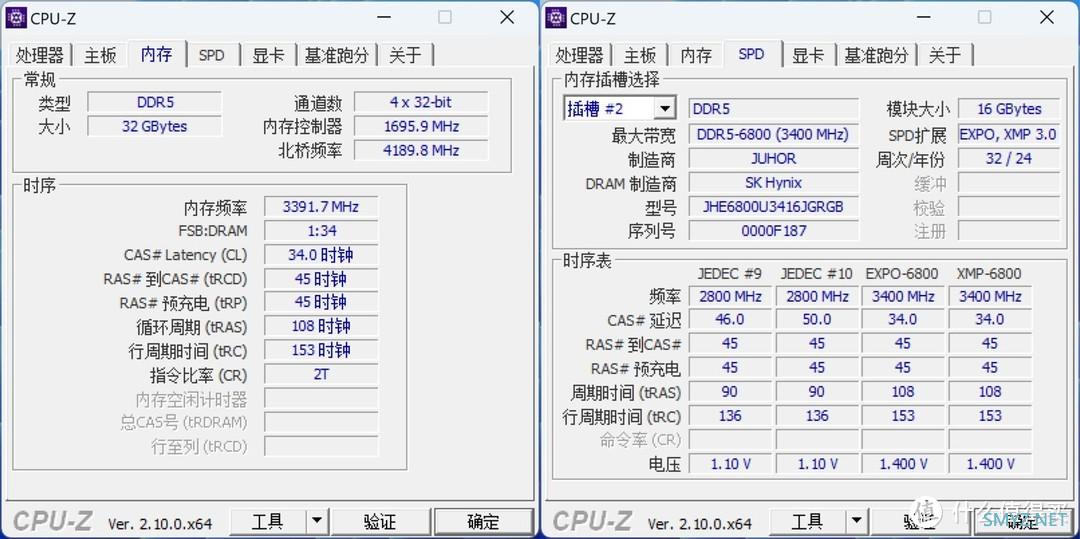
Task: Expand 工具 dropdown arrow in right window
Action: click(856, 522)
